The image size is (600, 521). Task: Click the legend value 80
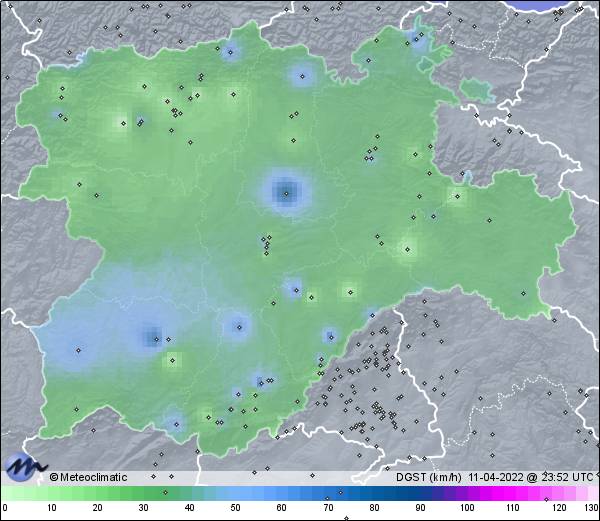(374, 508)
